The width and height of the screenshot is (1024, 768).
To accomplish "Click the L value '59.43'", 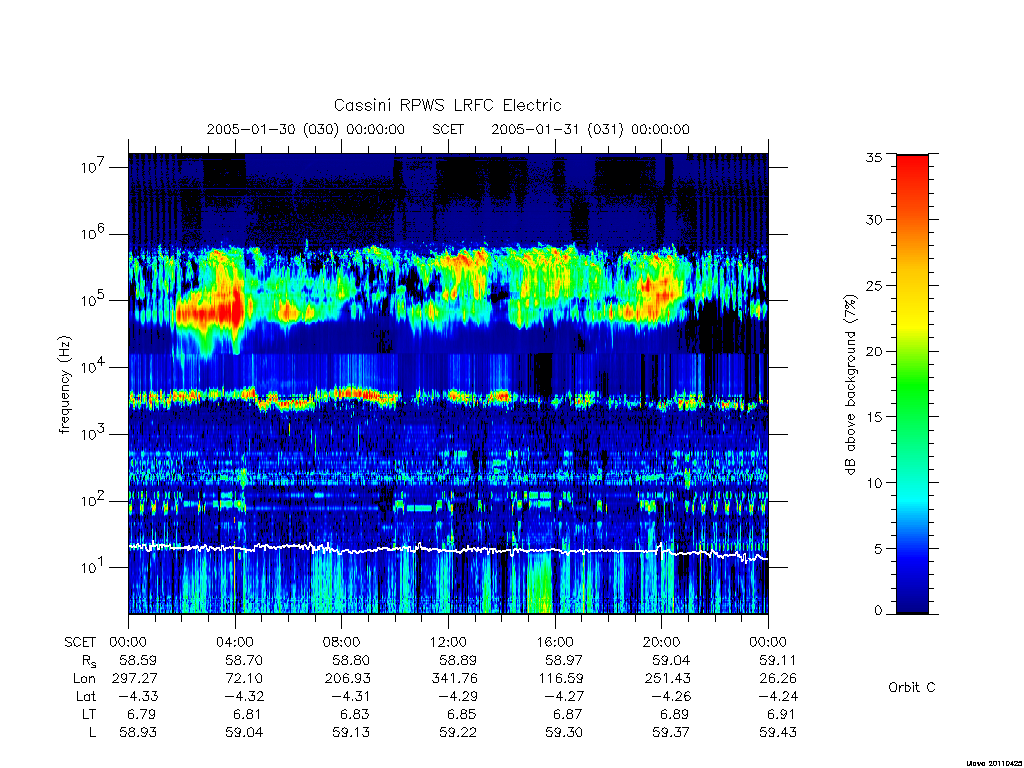I will (778, 733).
